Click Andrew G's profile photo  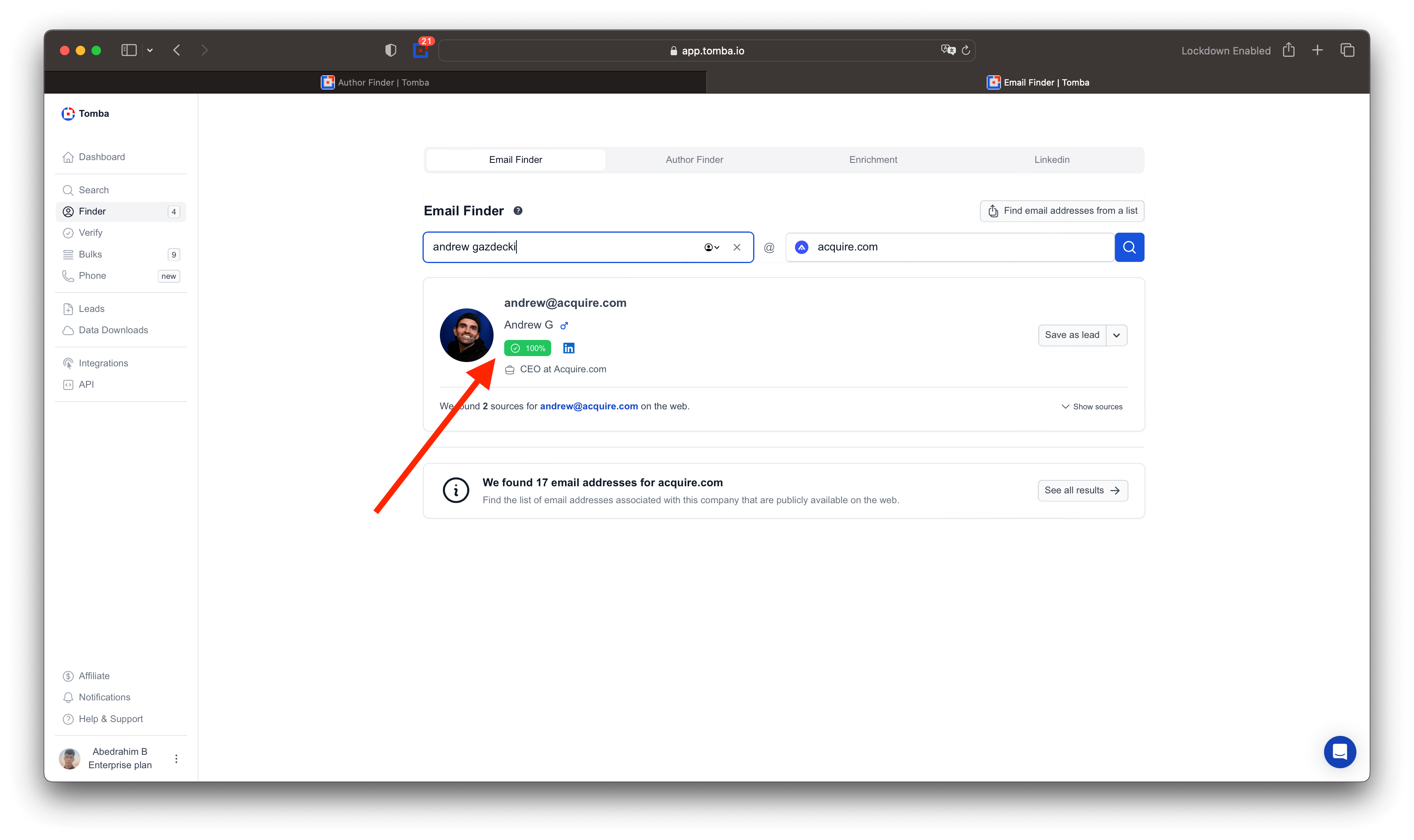point(467,335)
